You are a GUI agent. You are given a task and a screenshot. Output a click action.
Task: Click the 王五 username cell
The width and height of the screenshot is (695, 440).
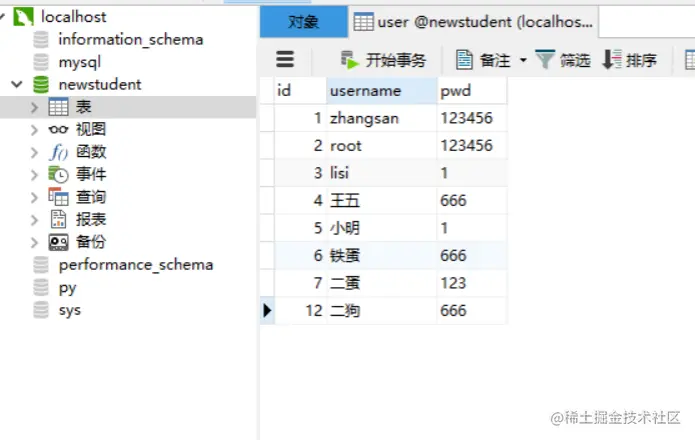coord(382,201)
